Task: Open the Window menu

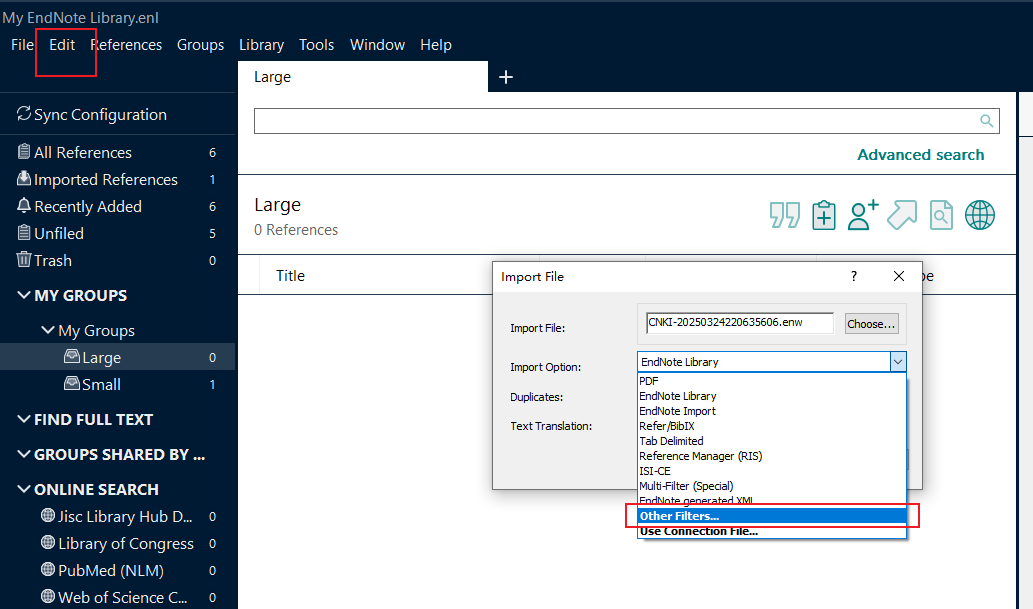Action: 377,45
